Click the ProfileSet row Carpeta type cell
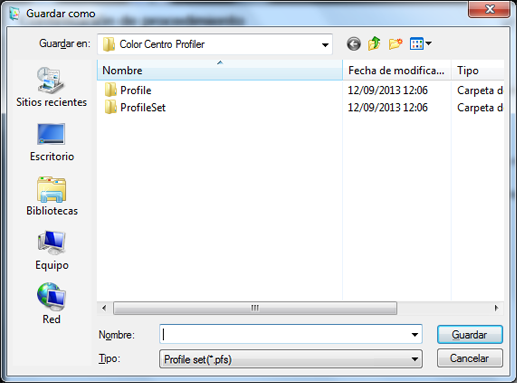Viewport: 517px width, 383px height. tap(480, 108)
